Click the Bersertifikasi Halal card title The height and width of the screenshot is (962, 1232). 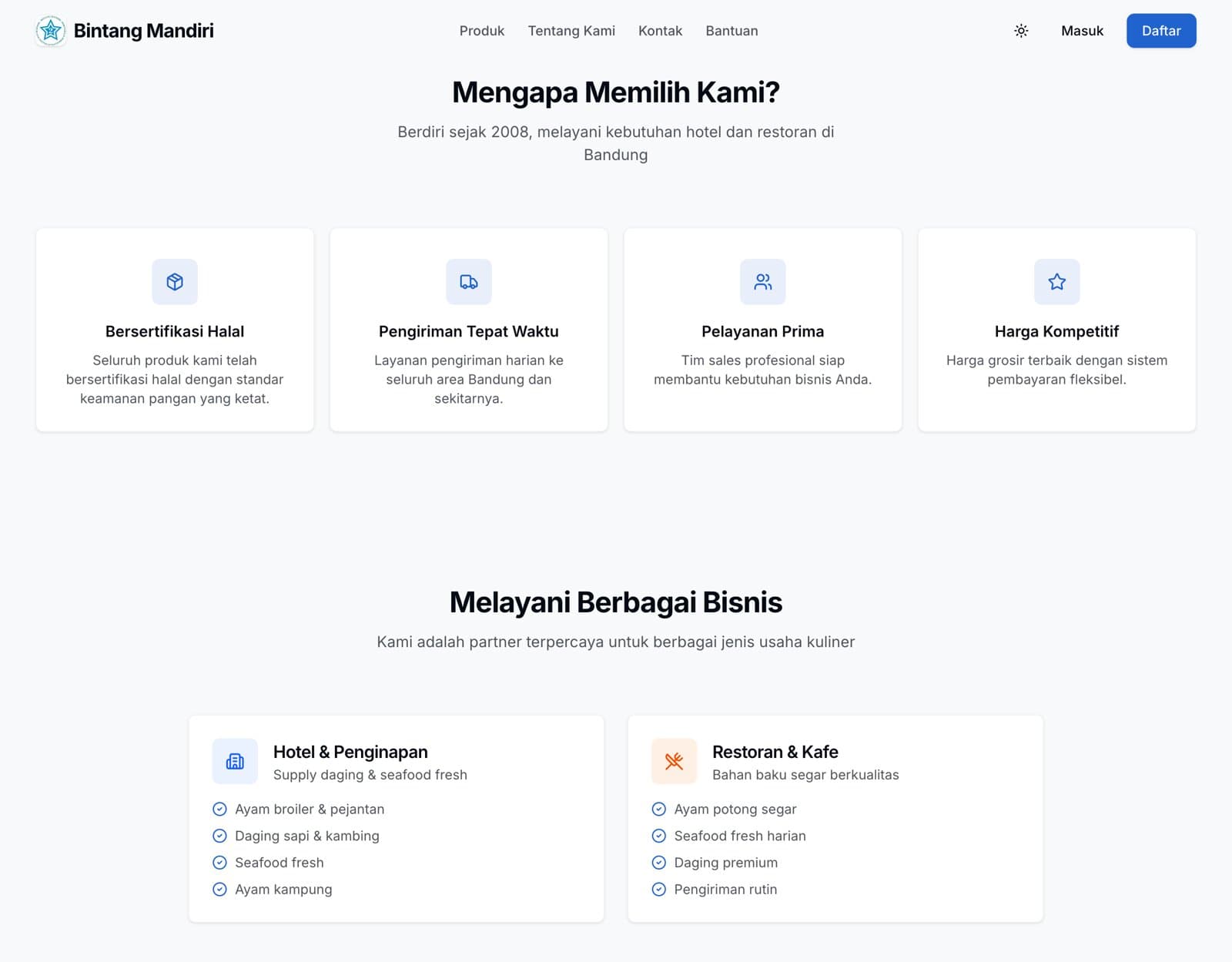[x=175, y=331]
